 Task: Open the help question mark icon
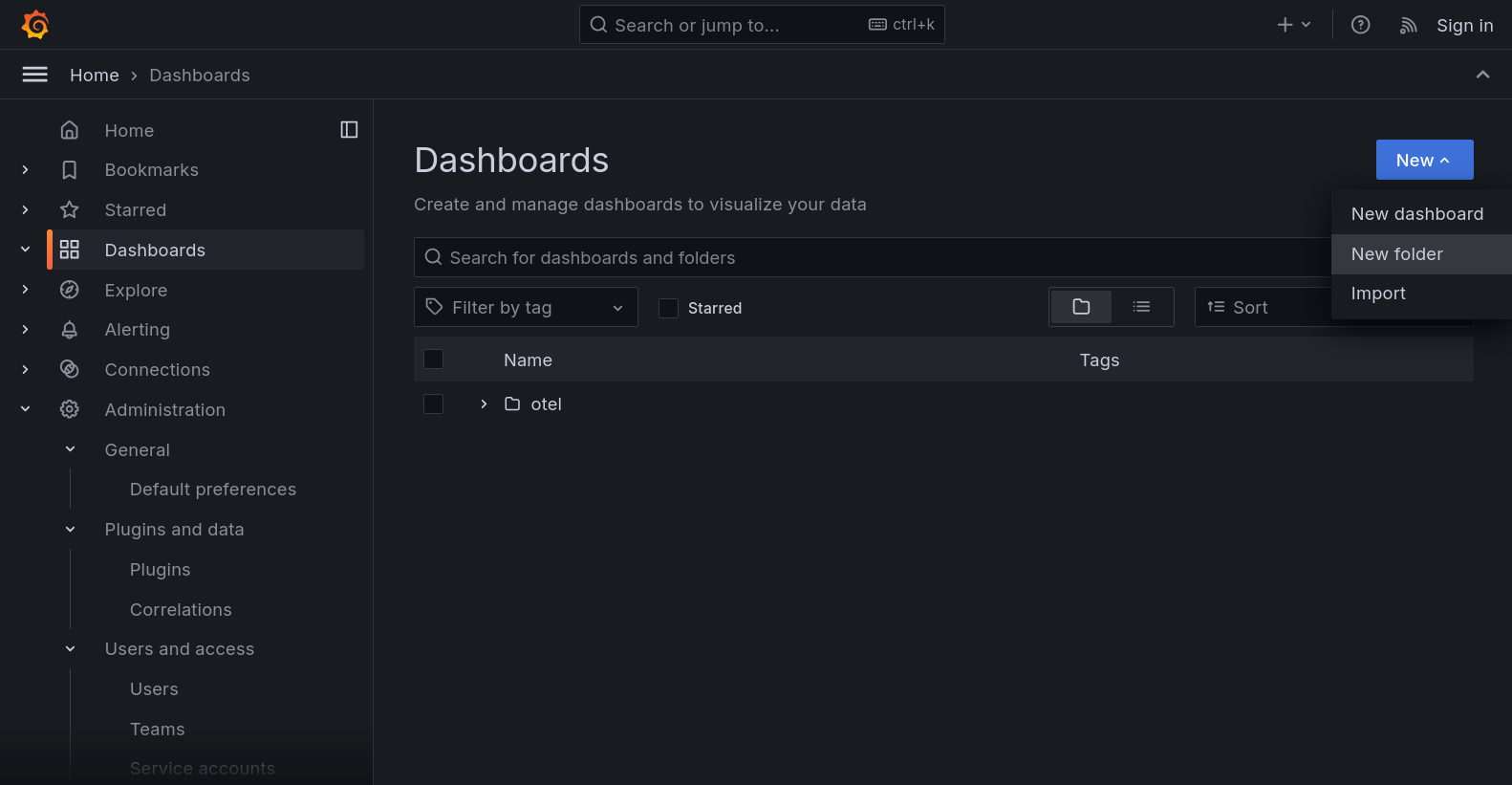[x=1360, y=25]
